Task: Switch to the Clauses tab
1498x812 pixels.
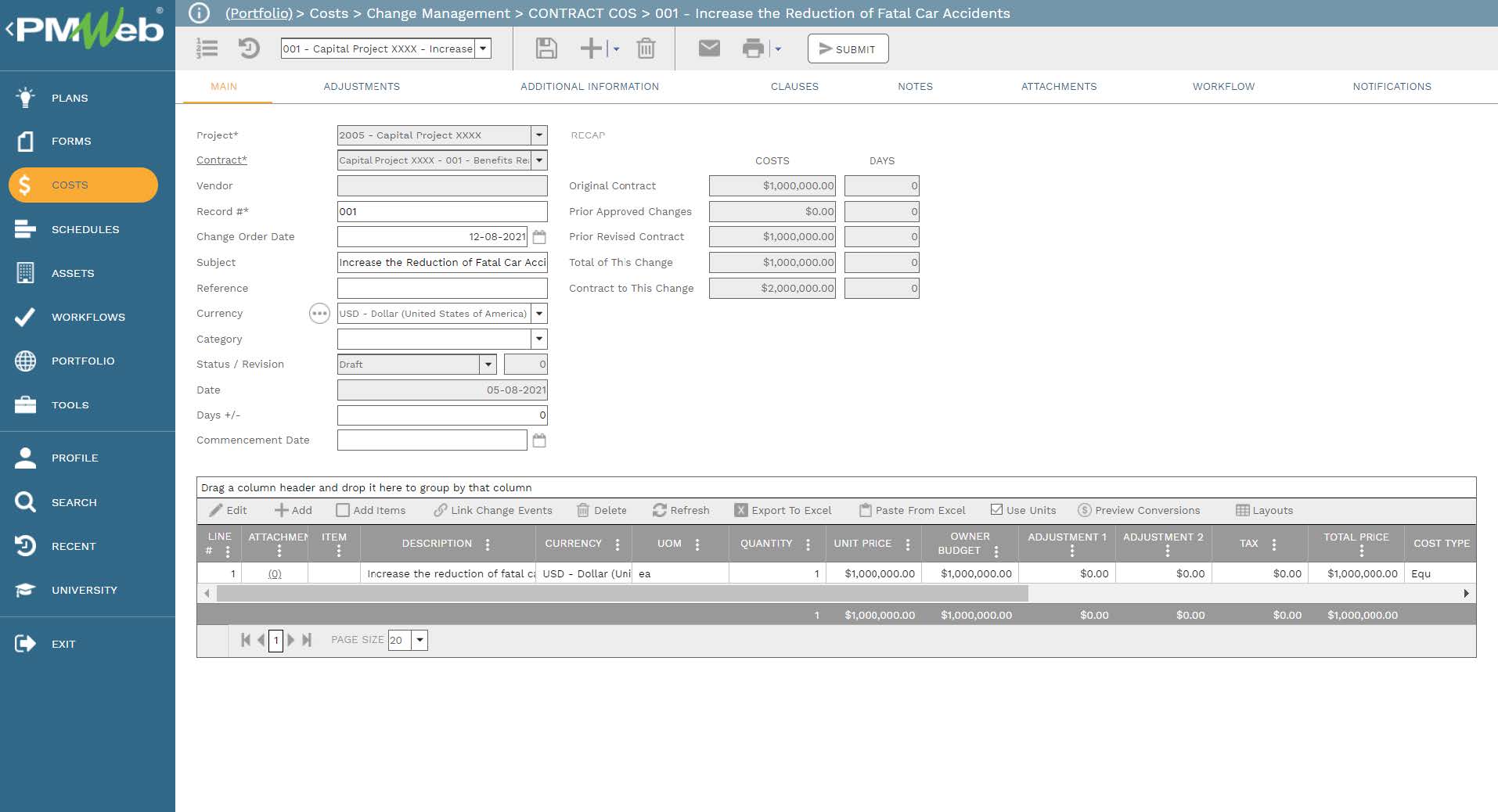Action: 794,86
